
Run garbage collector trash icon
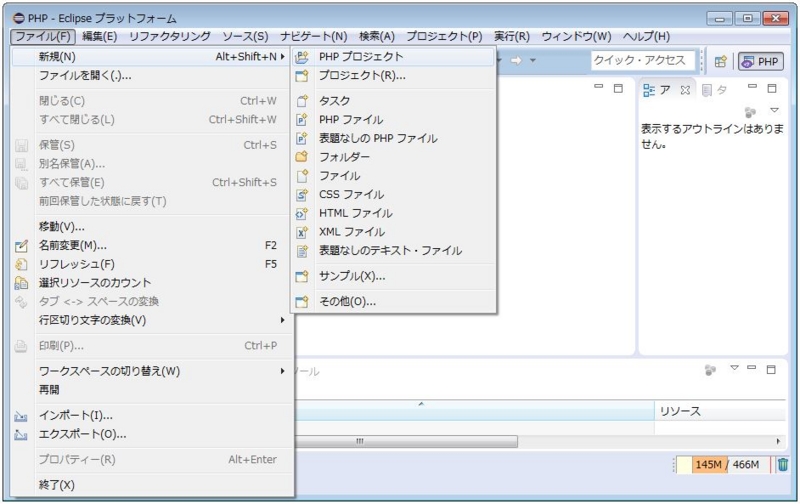pyautogui.click(x=783, y=465)
